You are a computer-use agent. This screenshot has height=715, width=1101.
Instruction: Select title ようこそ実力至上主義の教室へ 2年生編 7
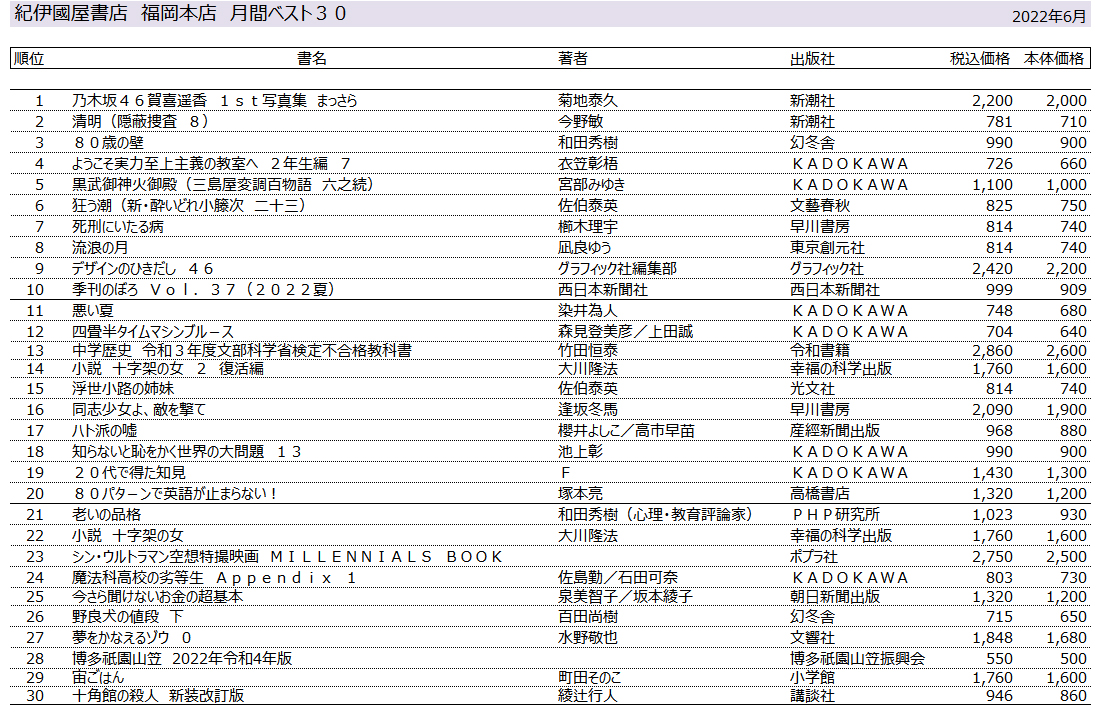(211, 164)
